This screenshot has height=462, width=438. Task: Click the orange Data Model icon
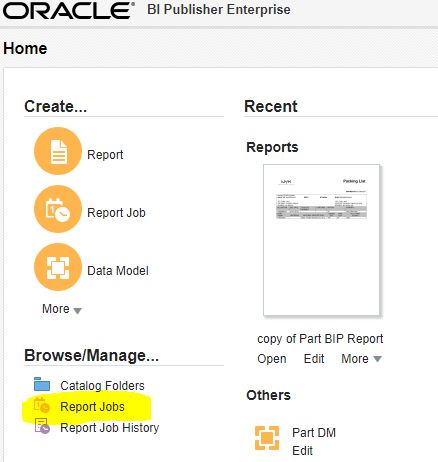tap(58, 267)
